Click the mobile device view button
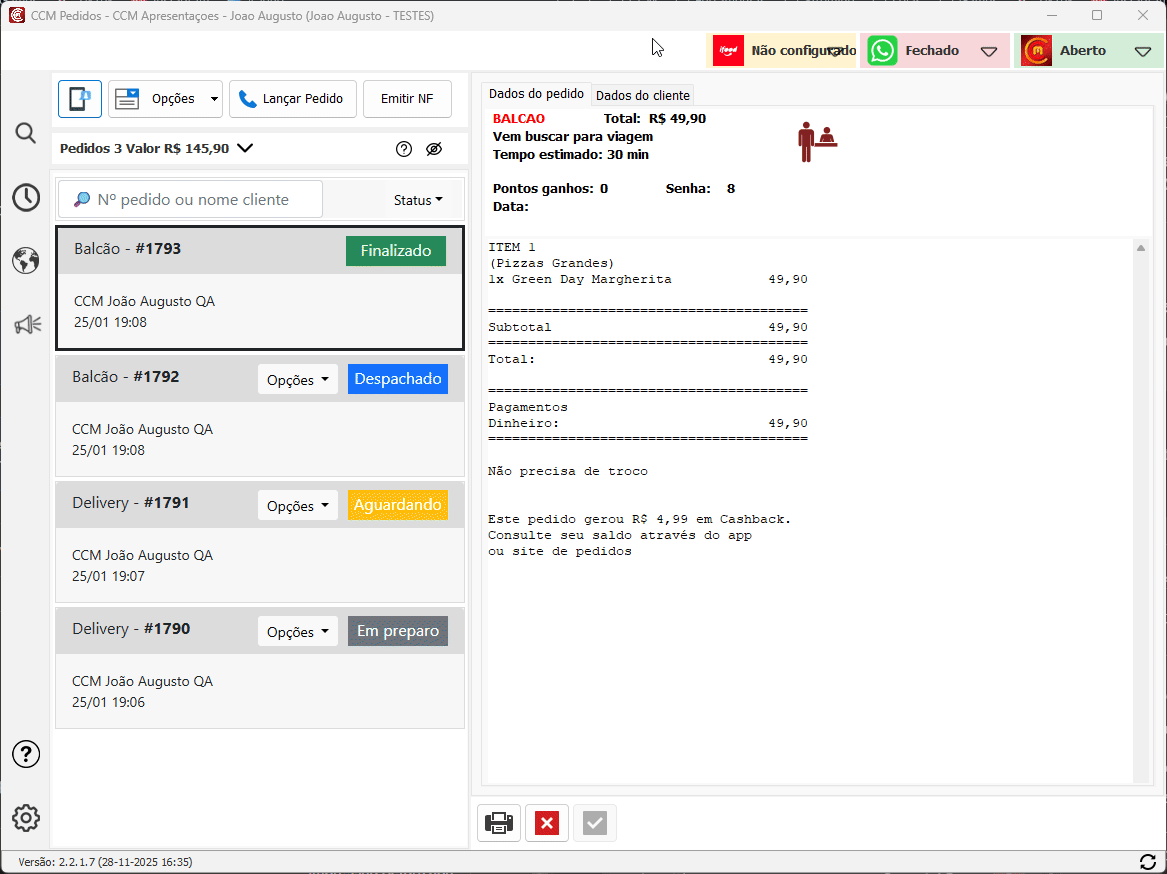Viewport: 1167px width, 874px height. point(79,99)
